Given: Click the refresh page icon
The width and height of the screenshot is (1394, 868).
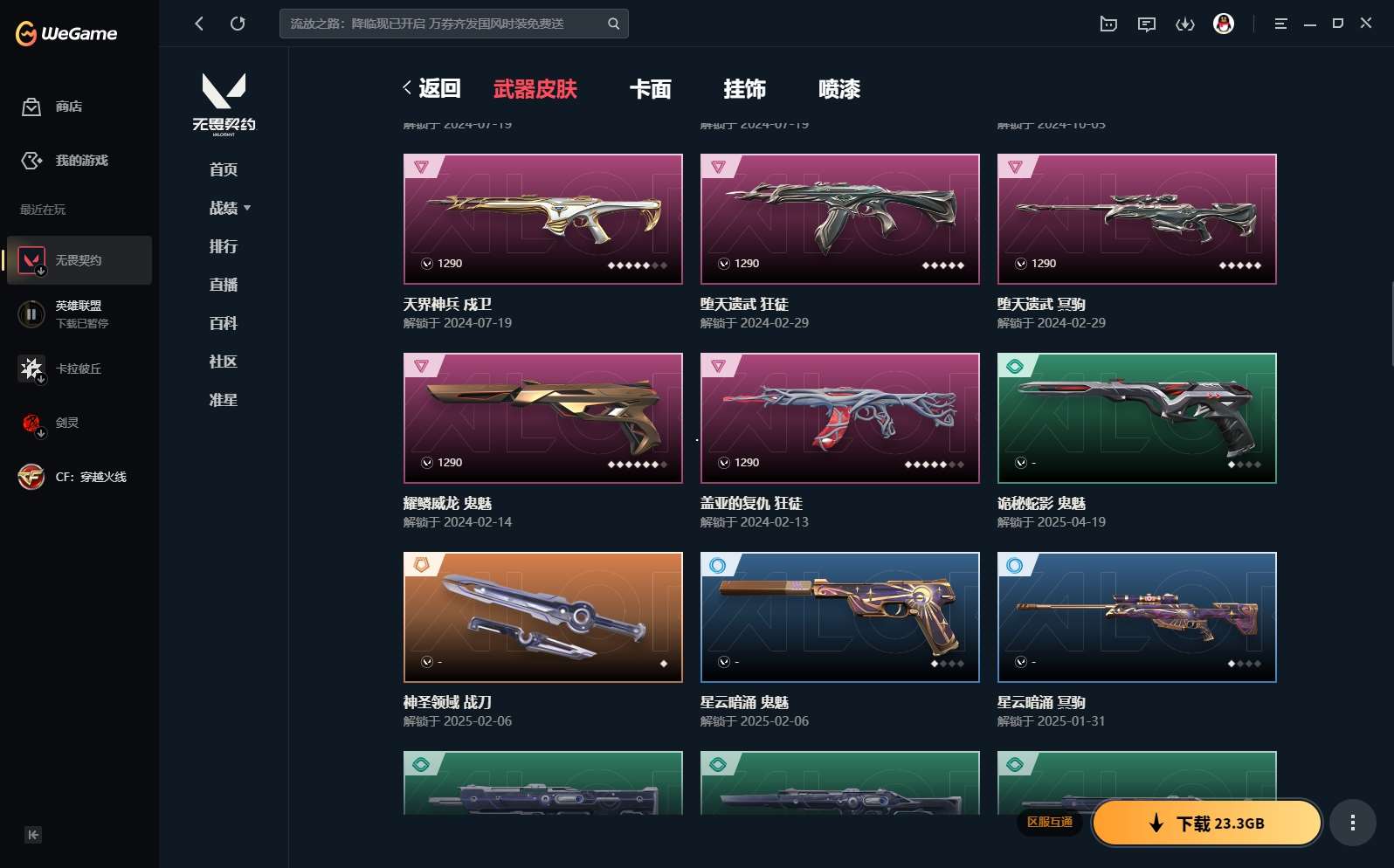Looking at the screenshot, I should pyautogui.click(x=238, y=24).
